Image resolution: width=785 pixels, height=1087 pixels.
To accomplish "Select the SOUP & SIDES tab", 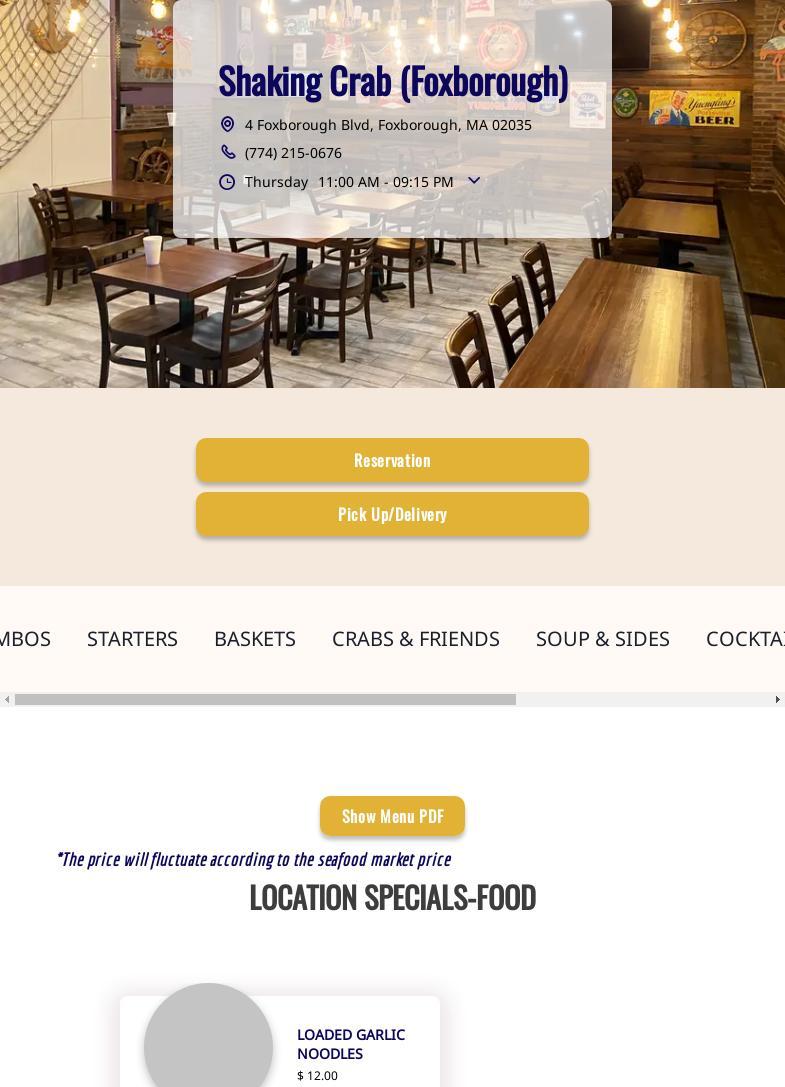I will tap(603, 638).
